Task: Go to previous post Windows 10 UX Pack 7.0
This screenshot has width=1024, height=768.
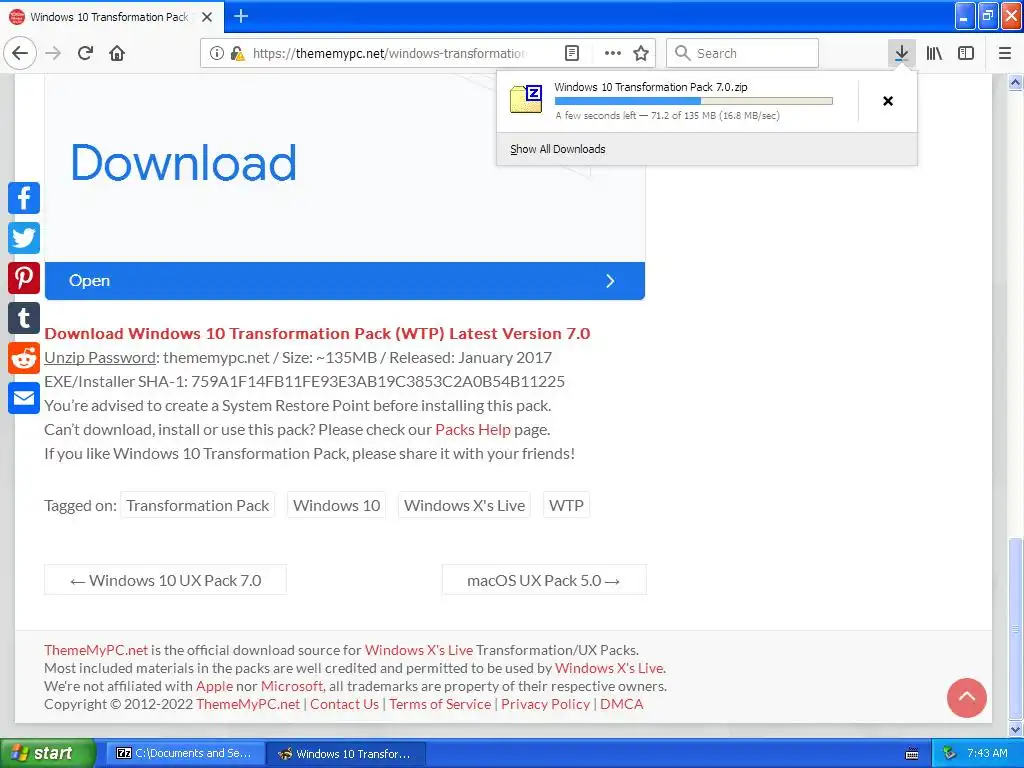Action: tap(165, 580)
